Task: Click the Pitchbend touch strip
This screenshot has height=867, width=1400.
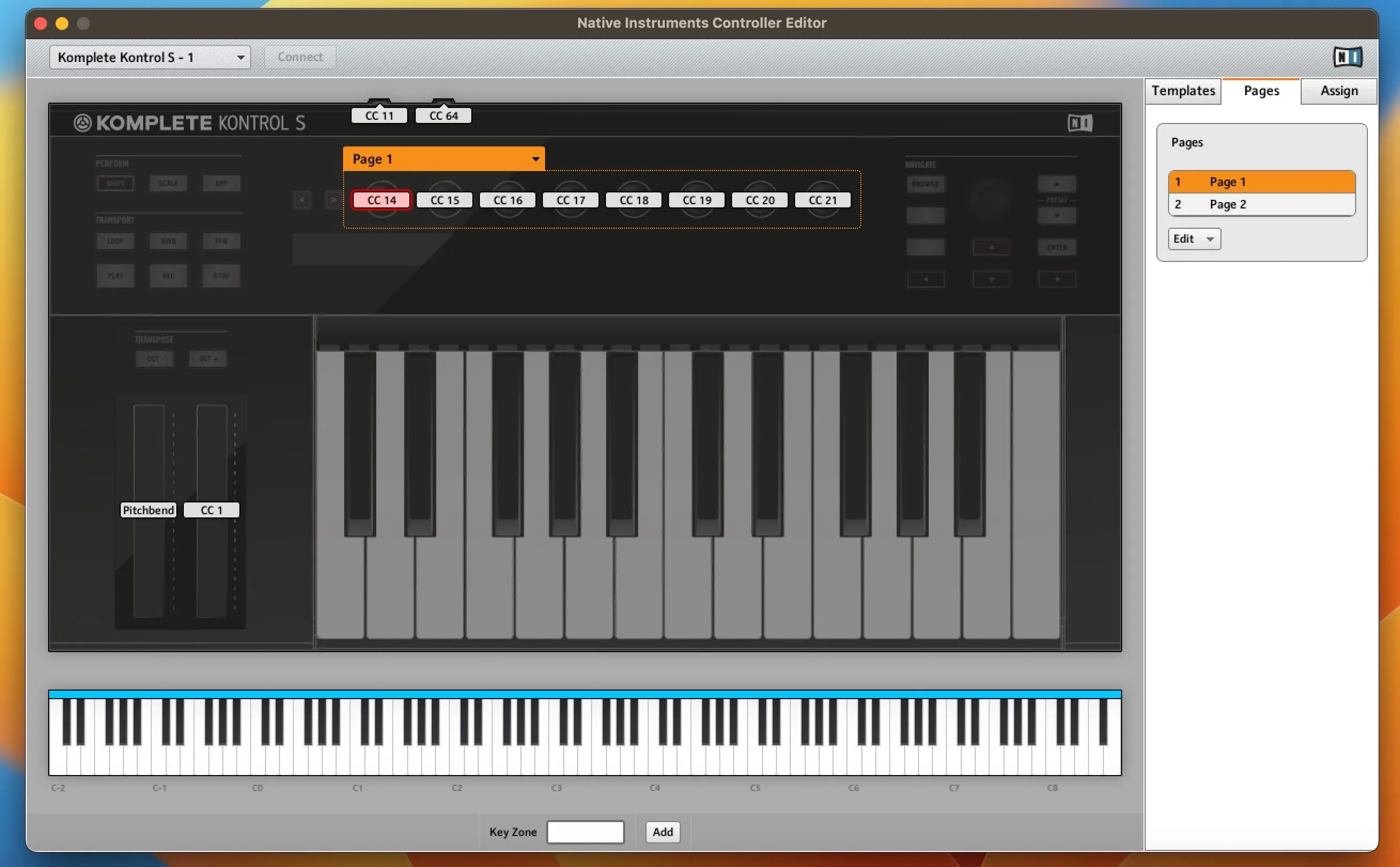Action: [x=147, y=510]
